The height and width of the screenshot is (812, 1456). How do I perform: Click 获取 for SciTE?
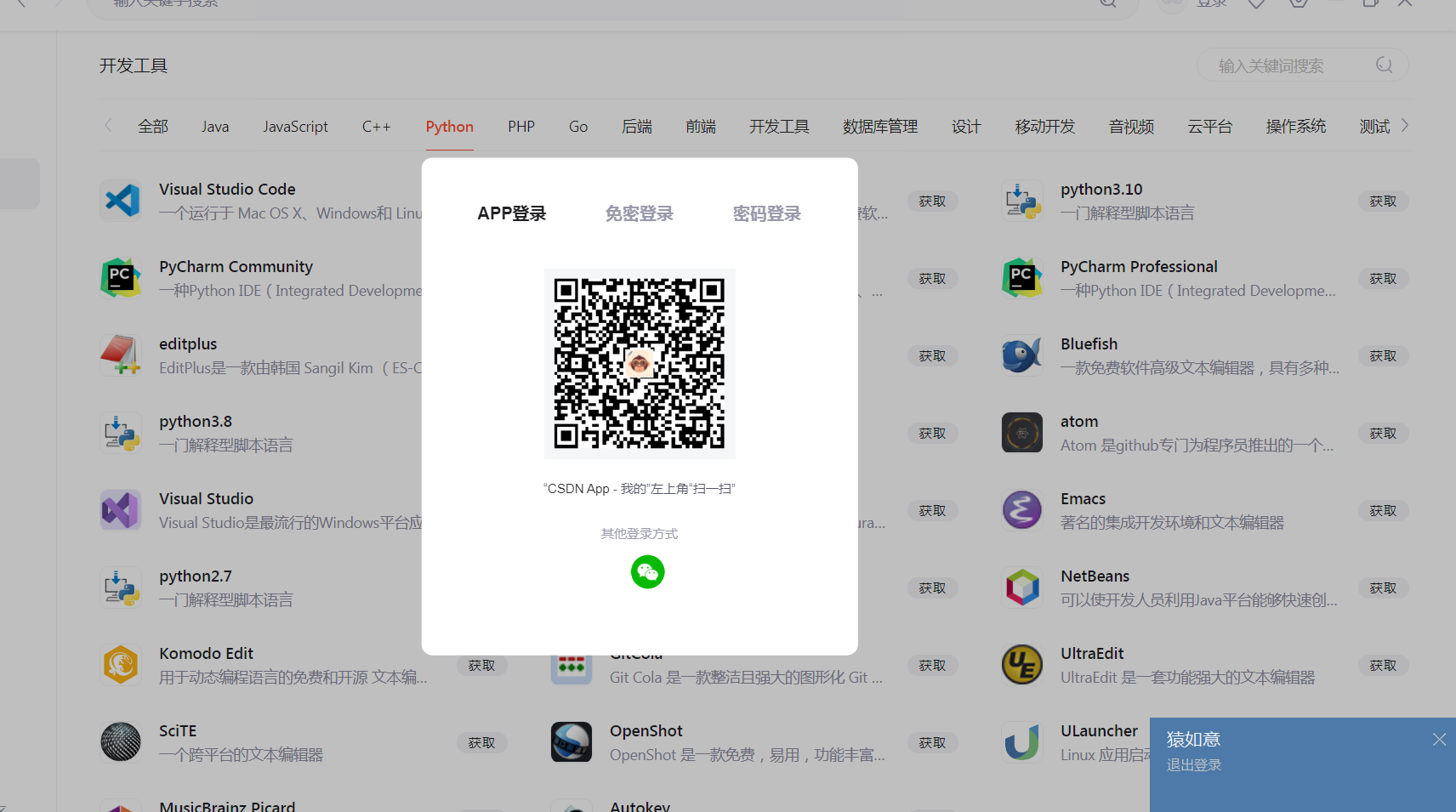pyautogui.click(x=482, y=743)
